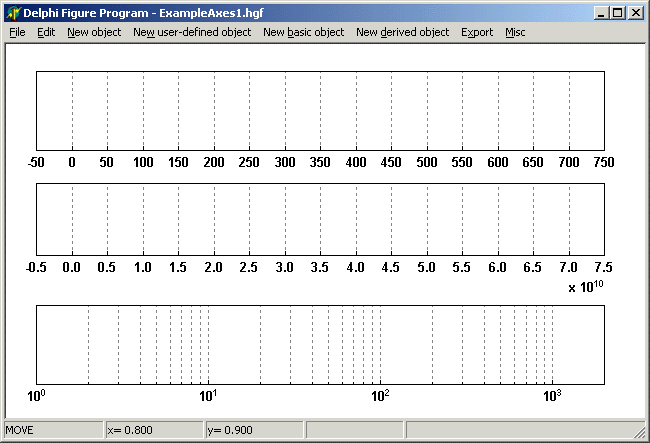Select the middle scaled axes box

pos(320,219)
